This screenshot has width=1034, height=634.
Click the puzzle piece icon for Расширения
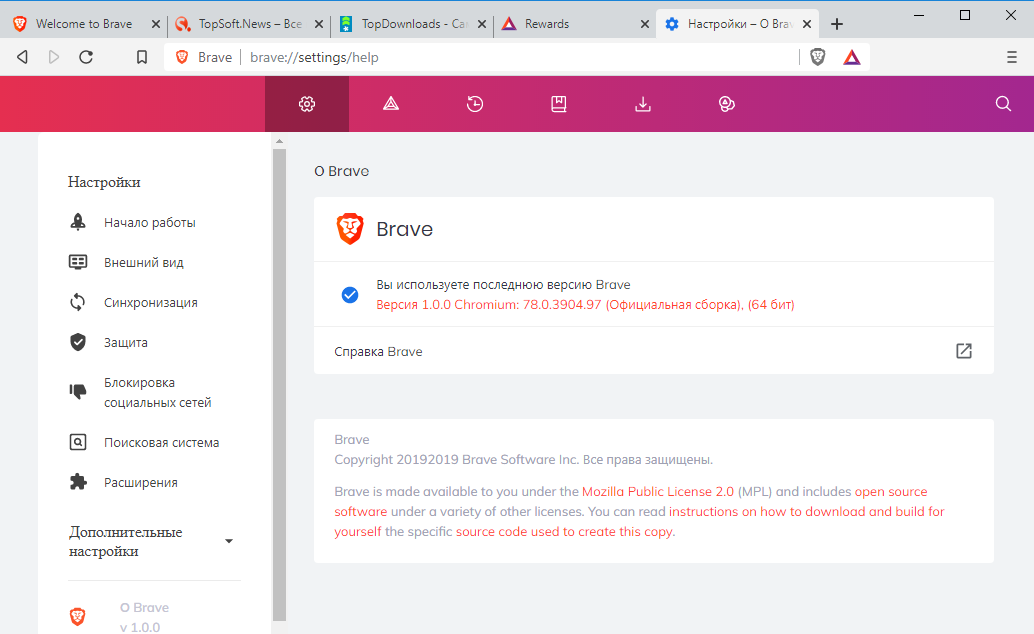[78, 482]
